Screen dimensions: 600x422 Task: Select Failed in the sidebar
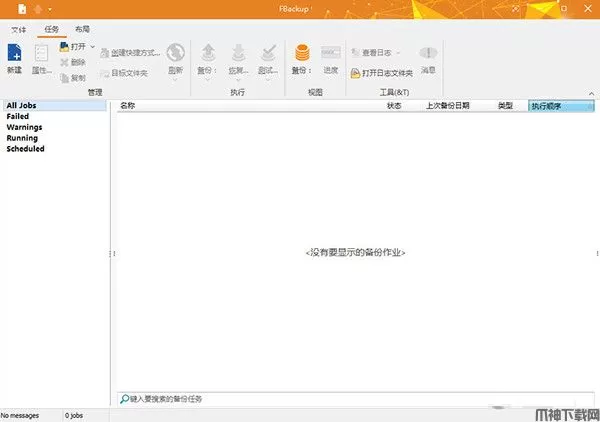tap(18, 116)
